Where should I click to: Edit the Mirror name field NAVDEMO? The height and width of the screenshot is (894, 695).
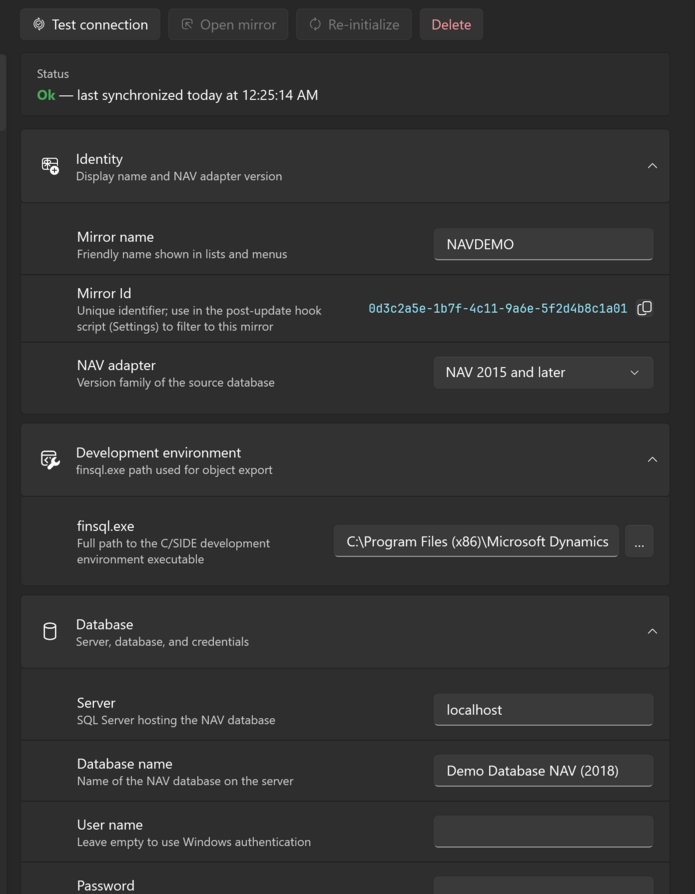[x=543, y=244]
